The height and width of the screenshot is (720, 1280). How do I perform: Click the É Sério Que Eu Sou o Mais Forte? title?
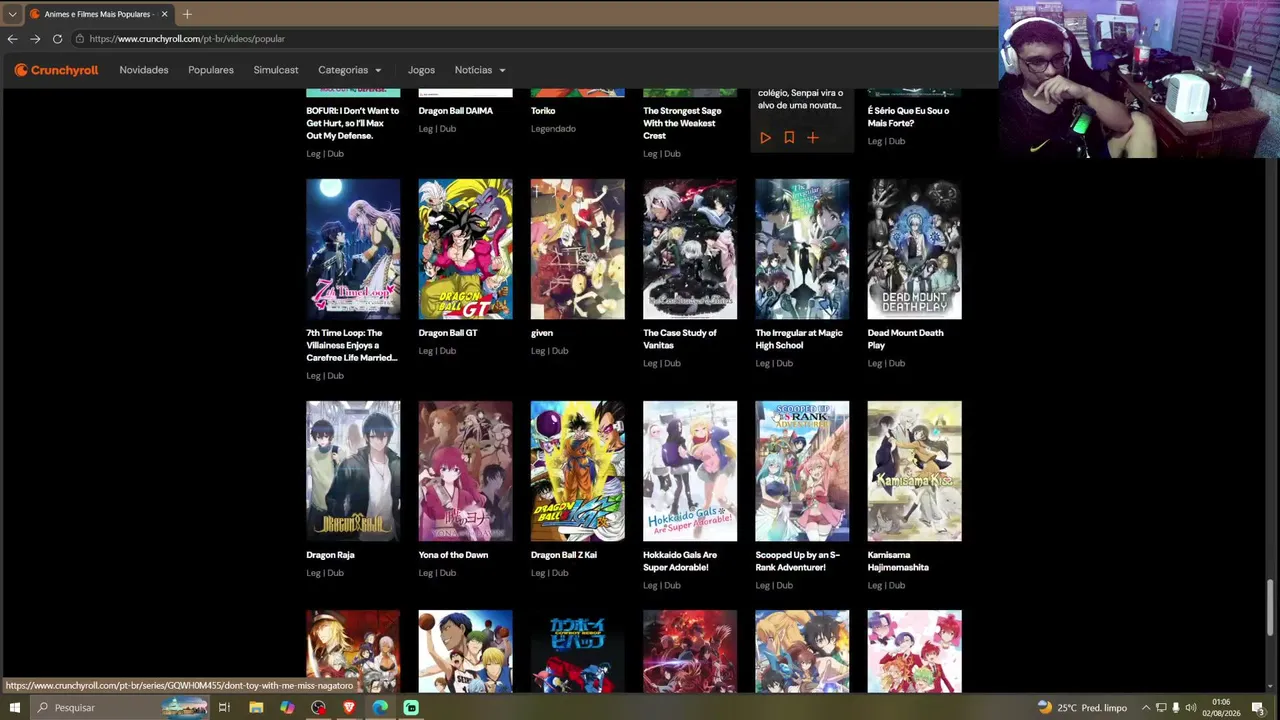pos(908,117)
